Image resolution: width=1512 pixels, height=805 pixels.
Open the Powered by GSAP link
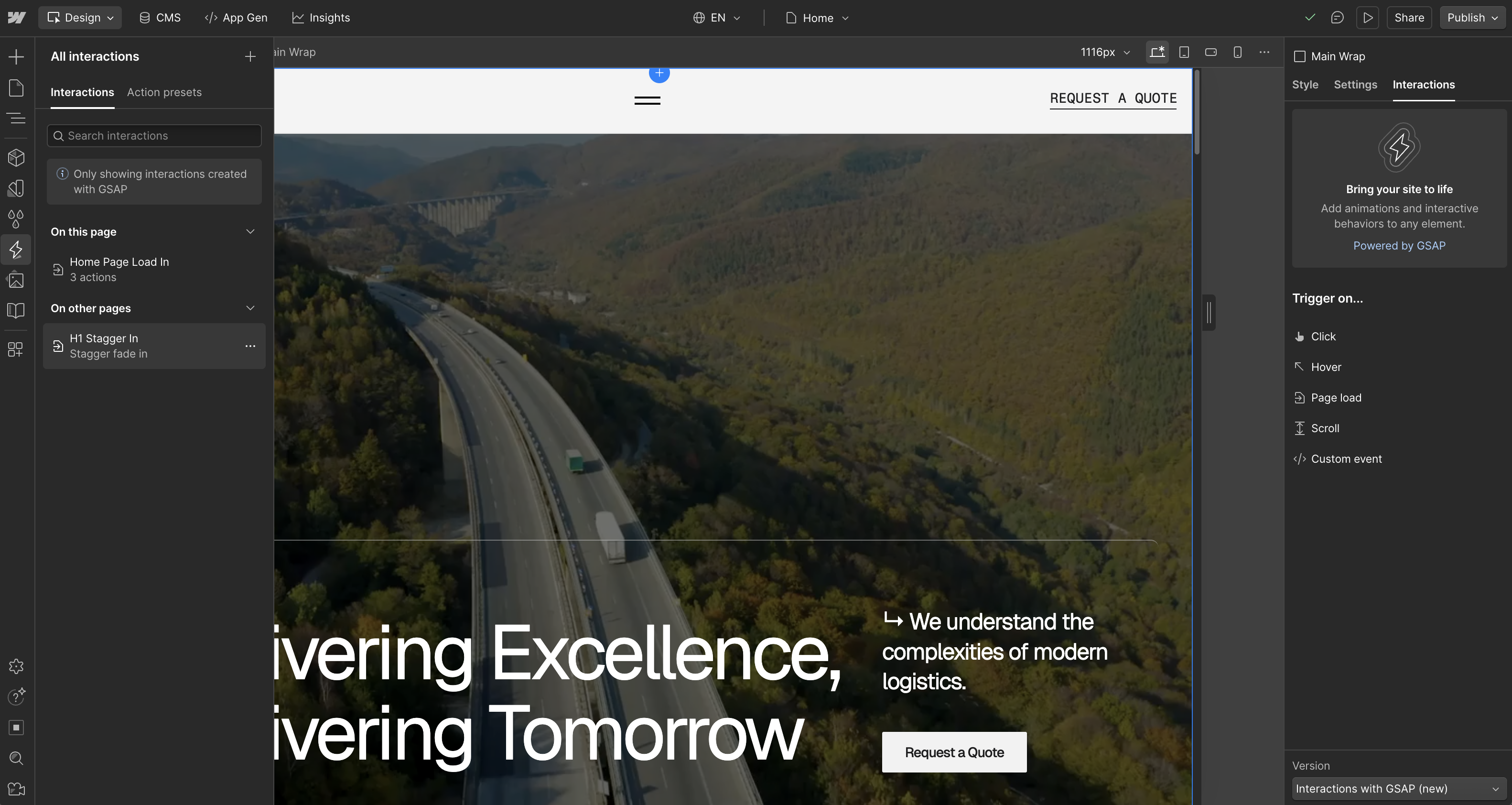[1399, 245]
